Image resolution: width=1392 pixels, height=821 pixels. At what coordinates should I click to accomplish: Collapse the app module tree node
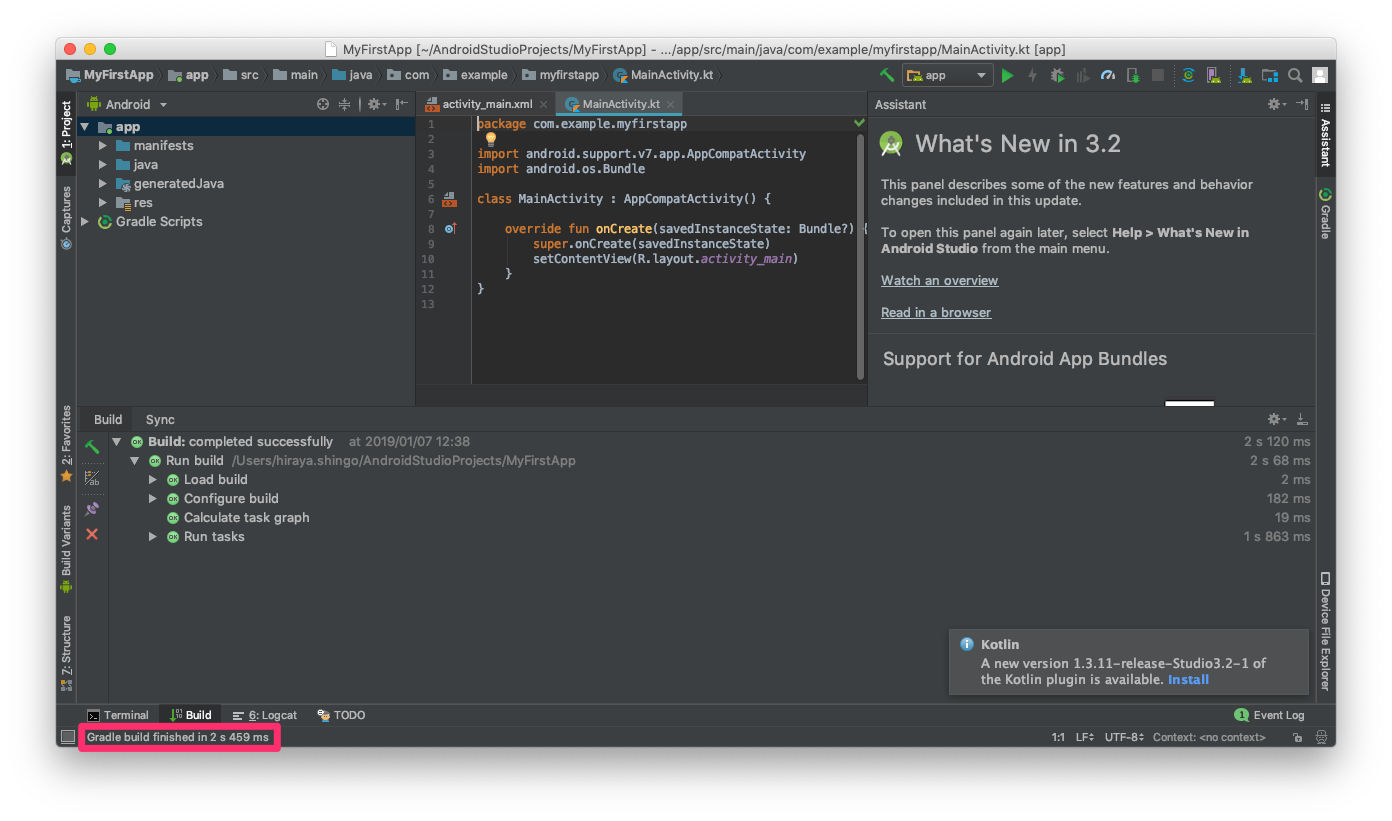tap(85, 127)
